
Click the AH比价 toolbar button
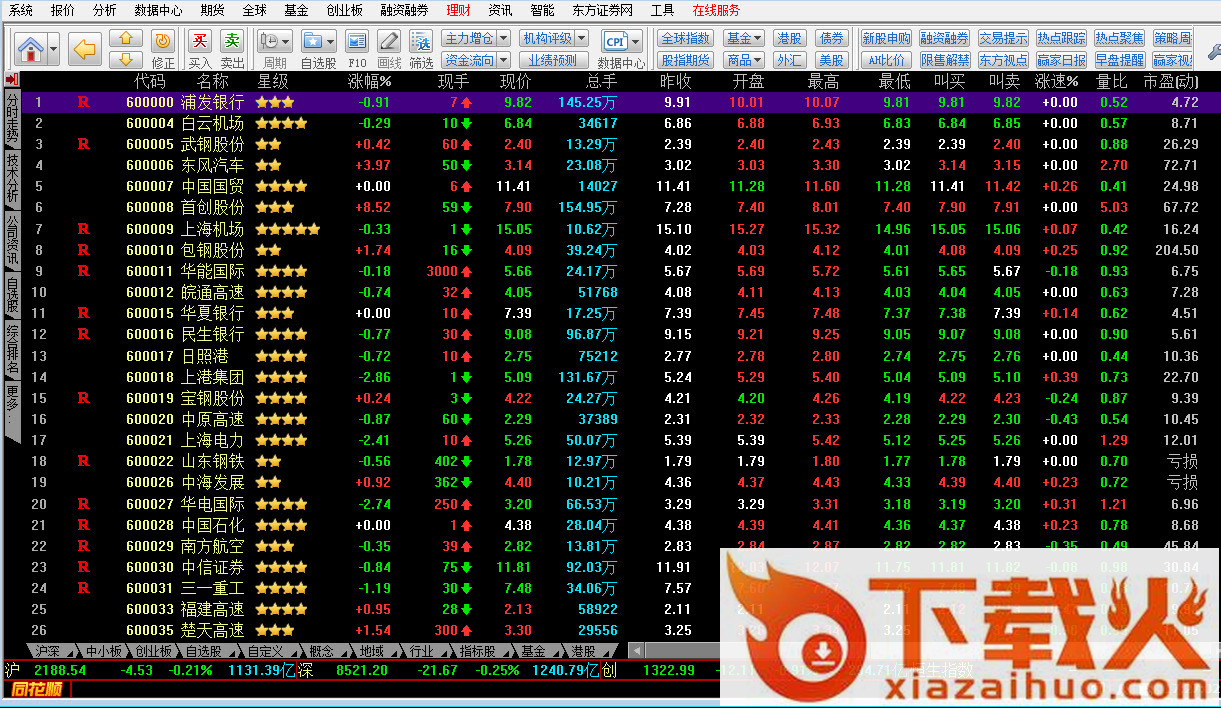[887, 60]
